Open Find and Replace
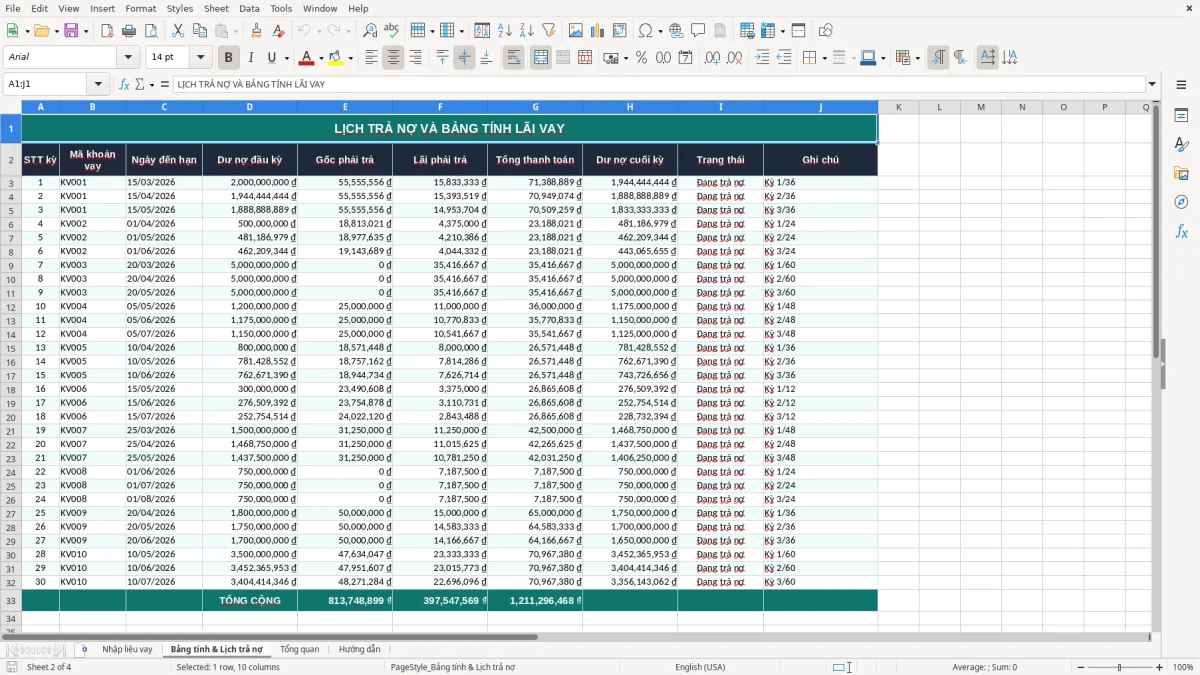1200x675 pixels. point(370,31)
